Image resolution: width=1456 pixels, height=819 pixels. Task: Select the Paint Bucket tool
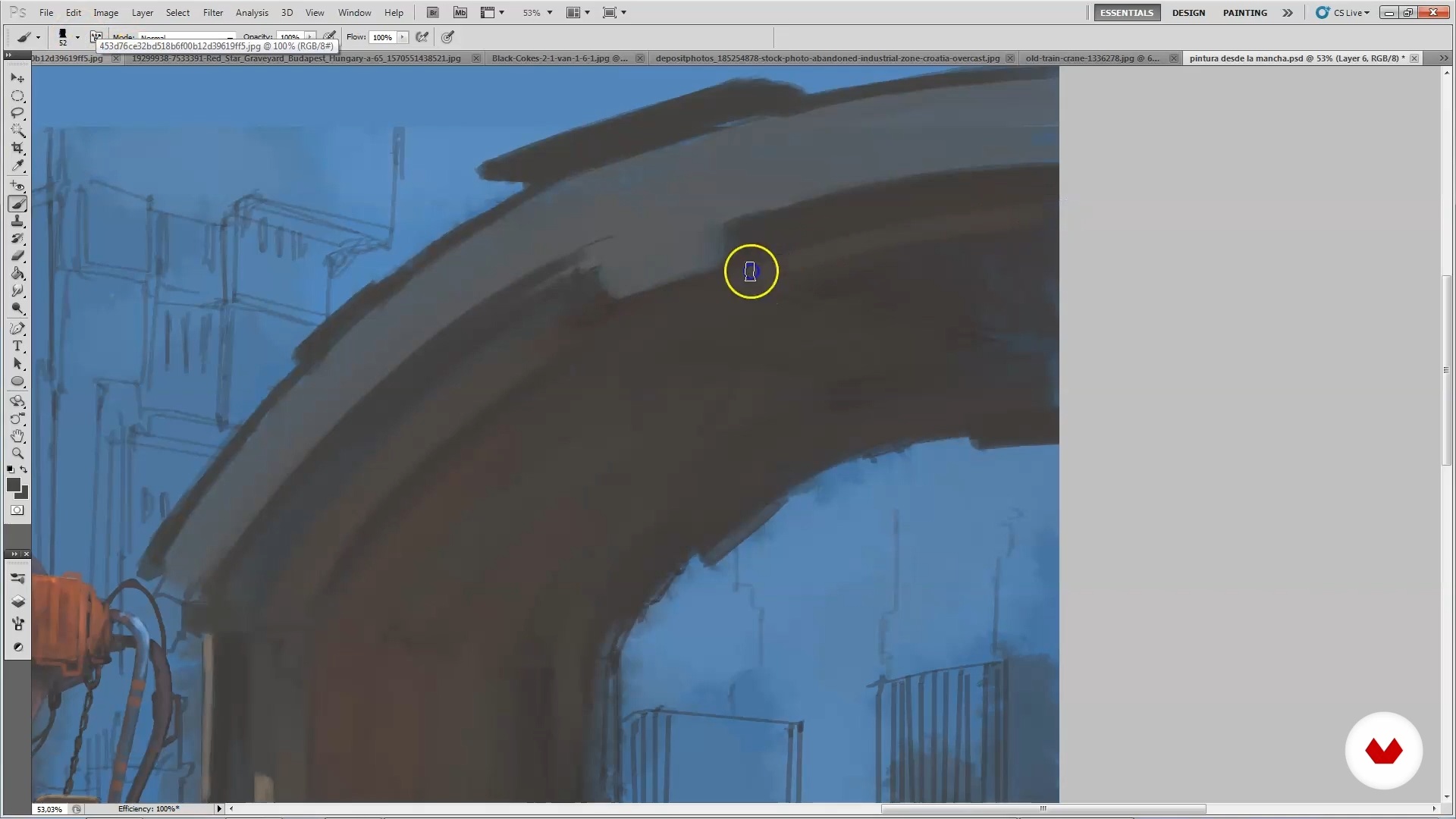(x=17, y=274)
